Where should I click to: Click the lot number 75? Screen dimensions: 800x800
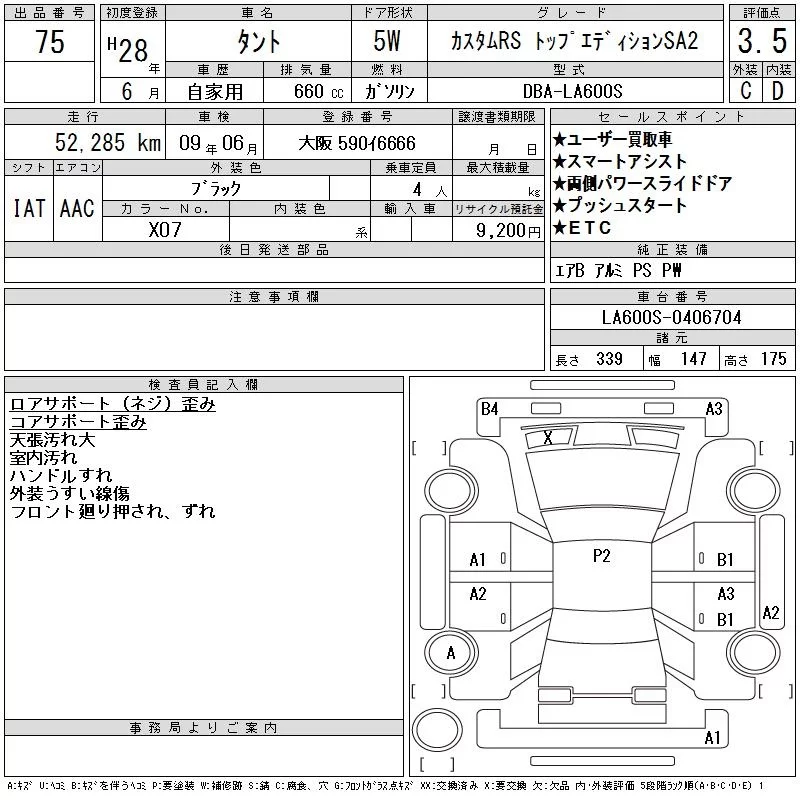pyautogui.click(x=49, y=41)
